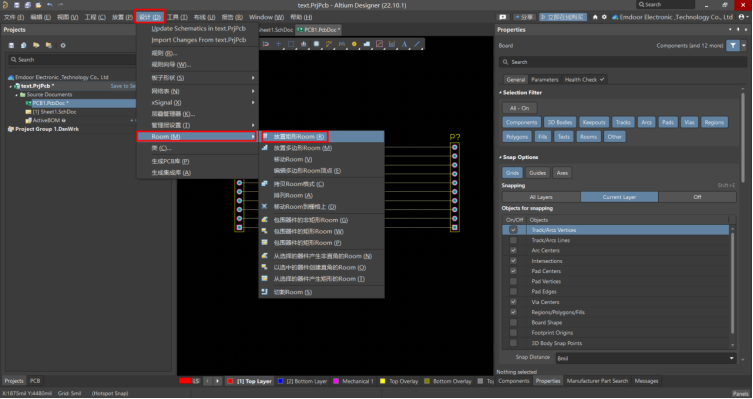Screen dimensions: 753x399
Task: Toggle Track/Arcs Lines snapping checkbox
Action: pos(513,240)
